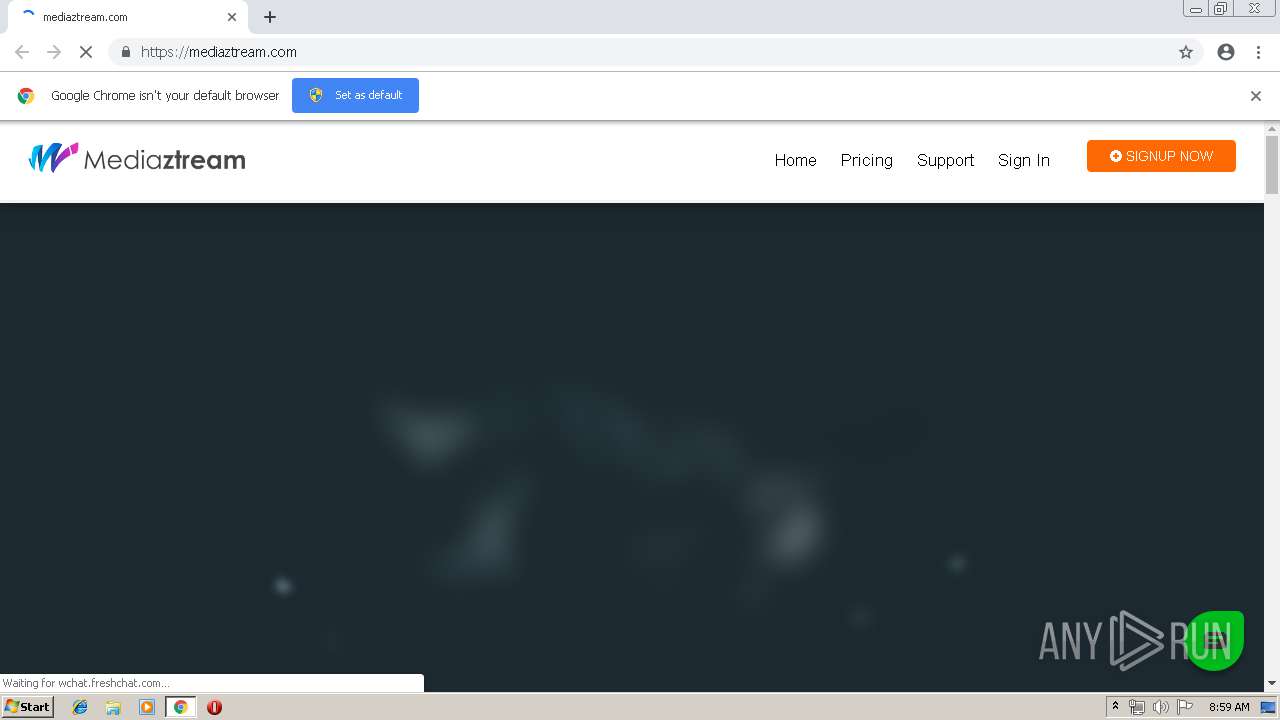Open the Sign In page
Image resolution: width=1280 pixels, height=720 pixels.
tap(1023, 160)
